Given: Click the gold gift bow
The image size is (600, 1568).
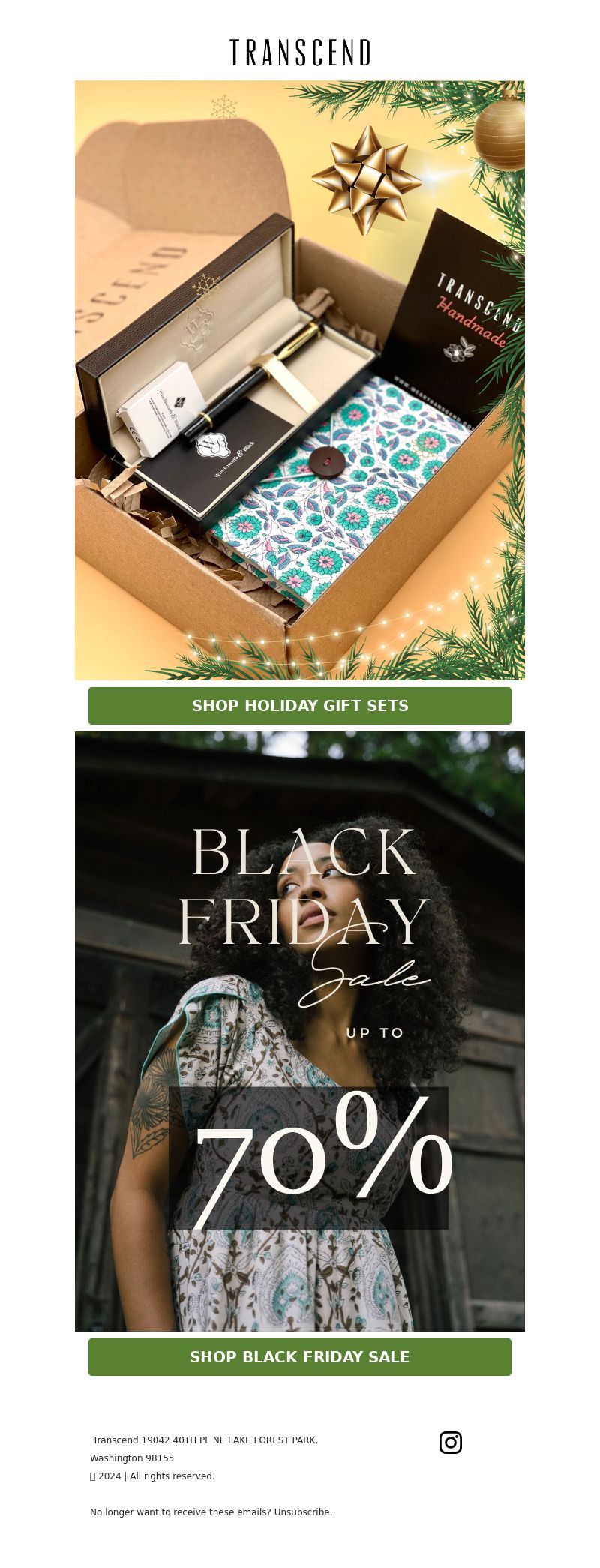Looking at the screenshot, I should (x=367, y=179).
